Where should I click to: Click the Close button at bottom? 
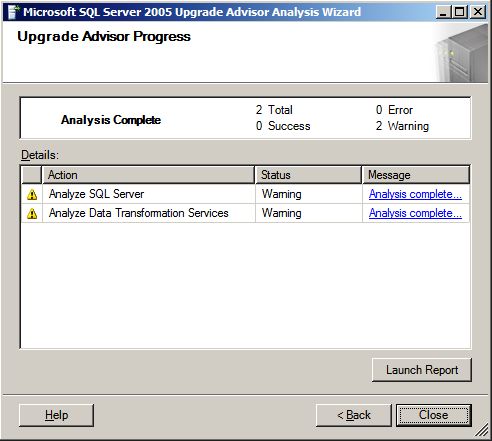click(434, 415)
